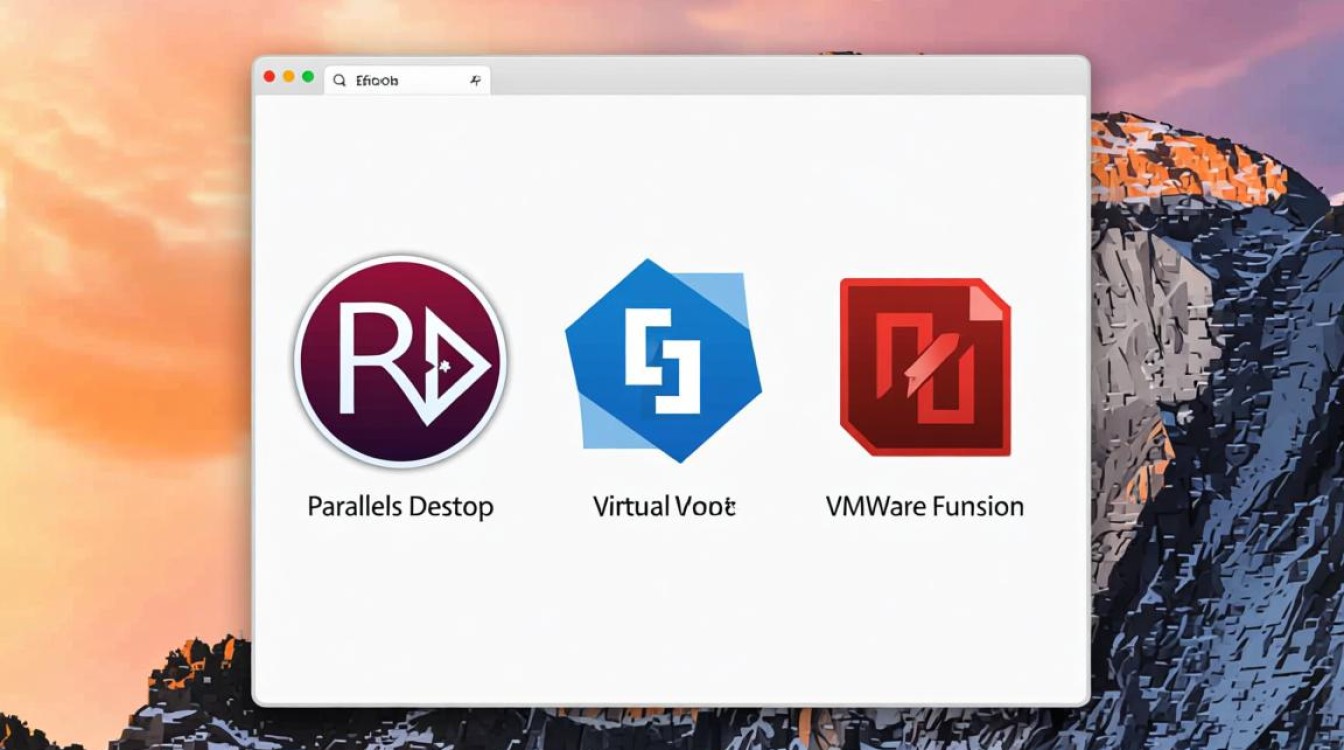Launch the blue VirtualBox hexagon icon
Screen dimensions: 1344x750
coord(663,361)
